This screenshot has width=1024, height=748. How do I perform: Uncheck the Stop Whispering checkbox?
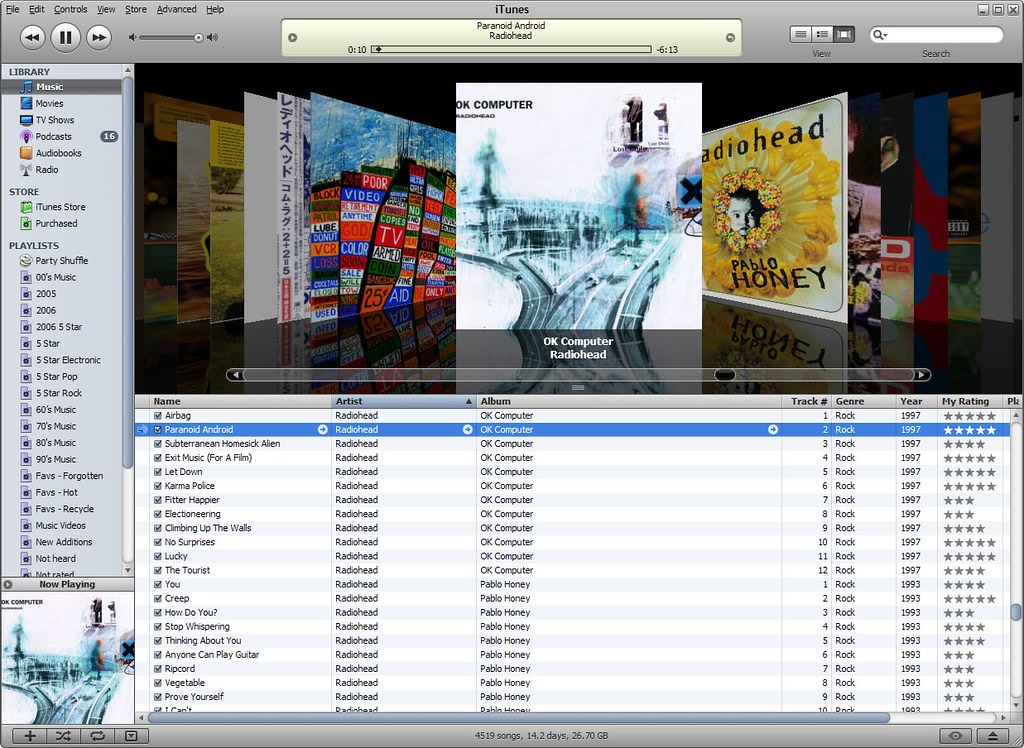(x=157, y=626)
